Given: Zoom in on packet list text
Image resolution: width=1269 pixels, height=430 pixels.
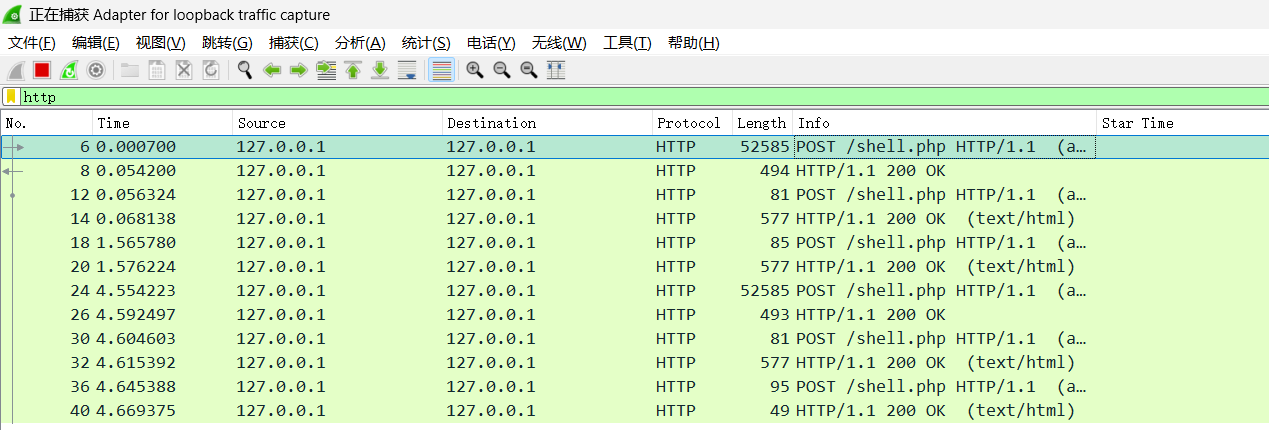Looking at the screenshot, I should pos(475,70).
